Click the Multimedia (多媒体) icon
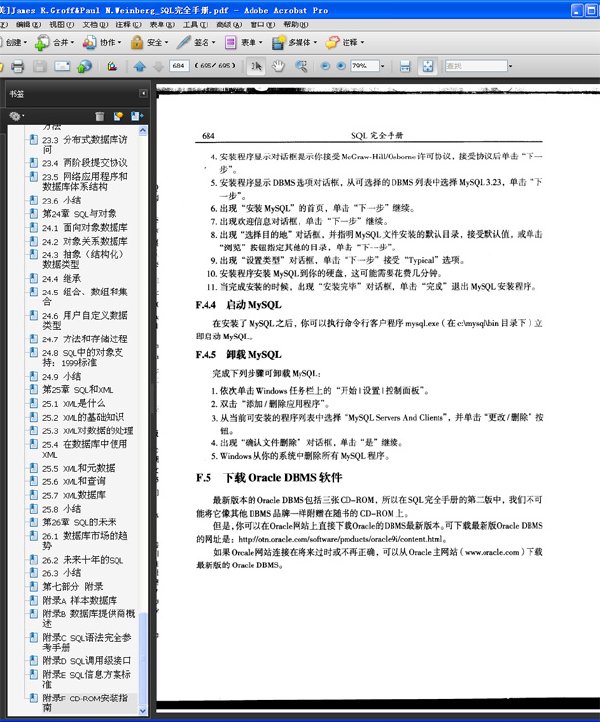 278,42
